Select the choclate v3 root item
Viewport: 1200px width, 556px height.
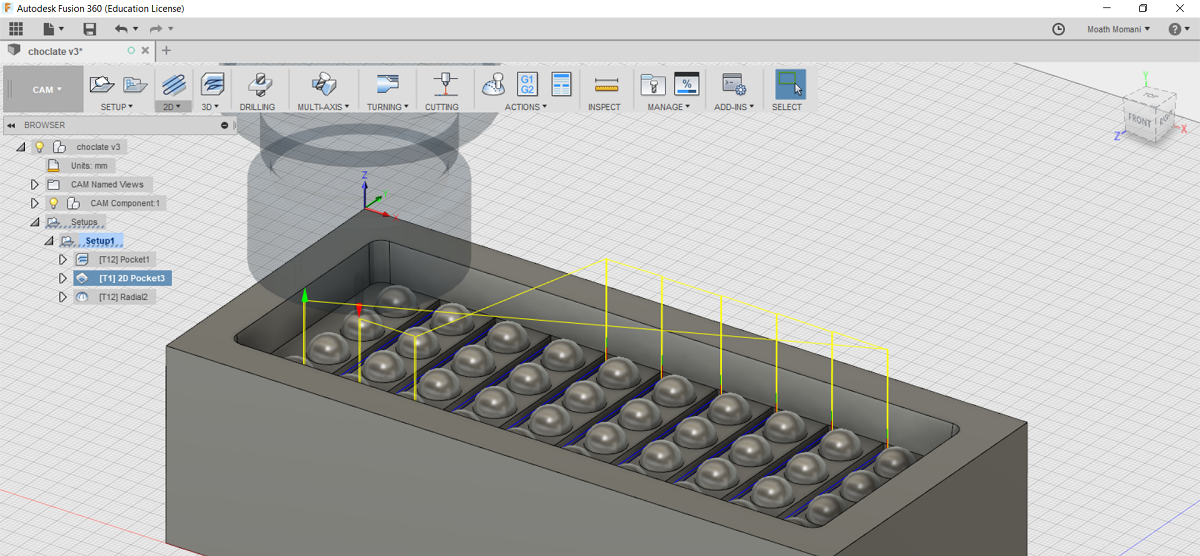(x=99, y=147)
